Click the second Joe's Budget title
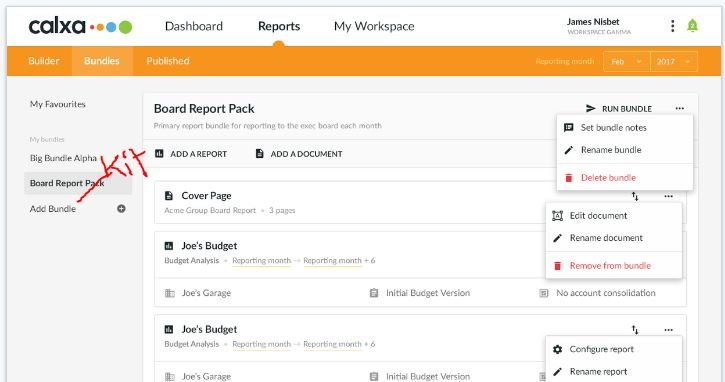The width and height of the screenshot is (725, 382). [x=209, y=329]
